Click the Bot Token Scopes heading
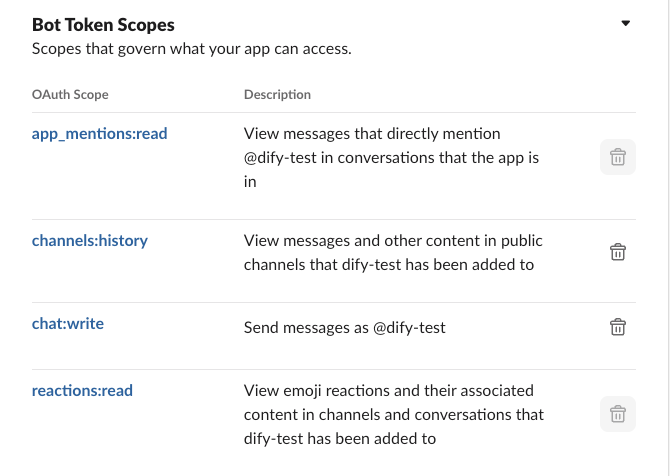This screenshot has width=670, height=476. [103, 25]
